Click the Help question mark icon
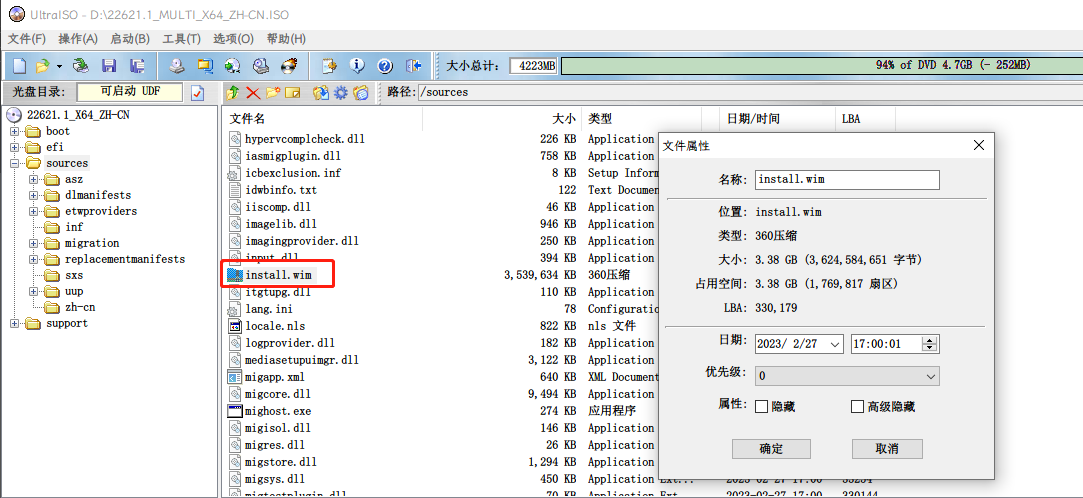This screenshot has width=1083, height=498. click(385, 66)
